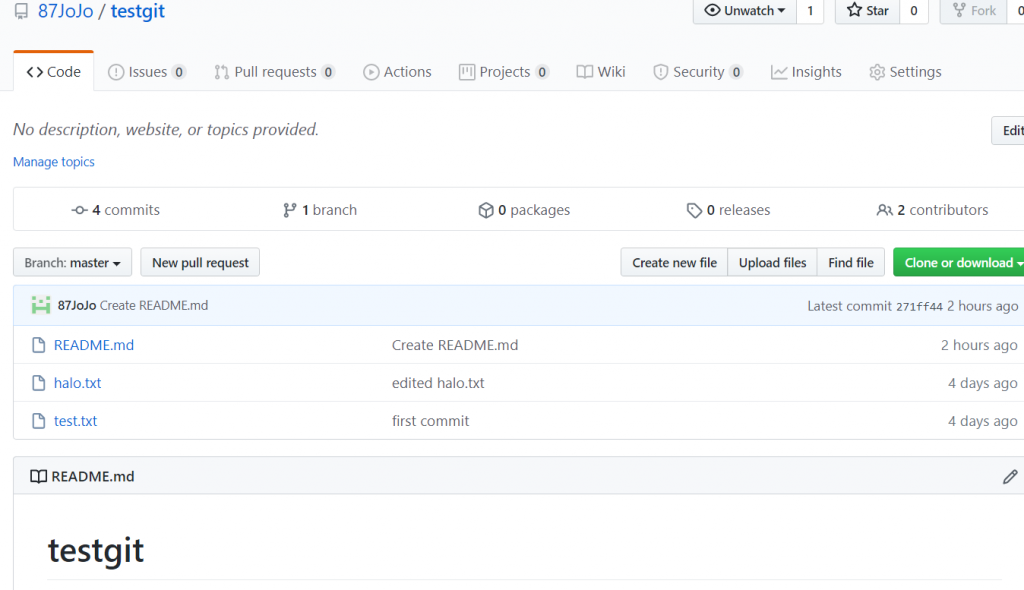The width and height of the screenshot is (1024, 590).
Task: Click the package box icon
Action: pyautogui.click(x=485, y=210)
